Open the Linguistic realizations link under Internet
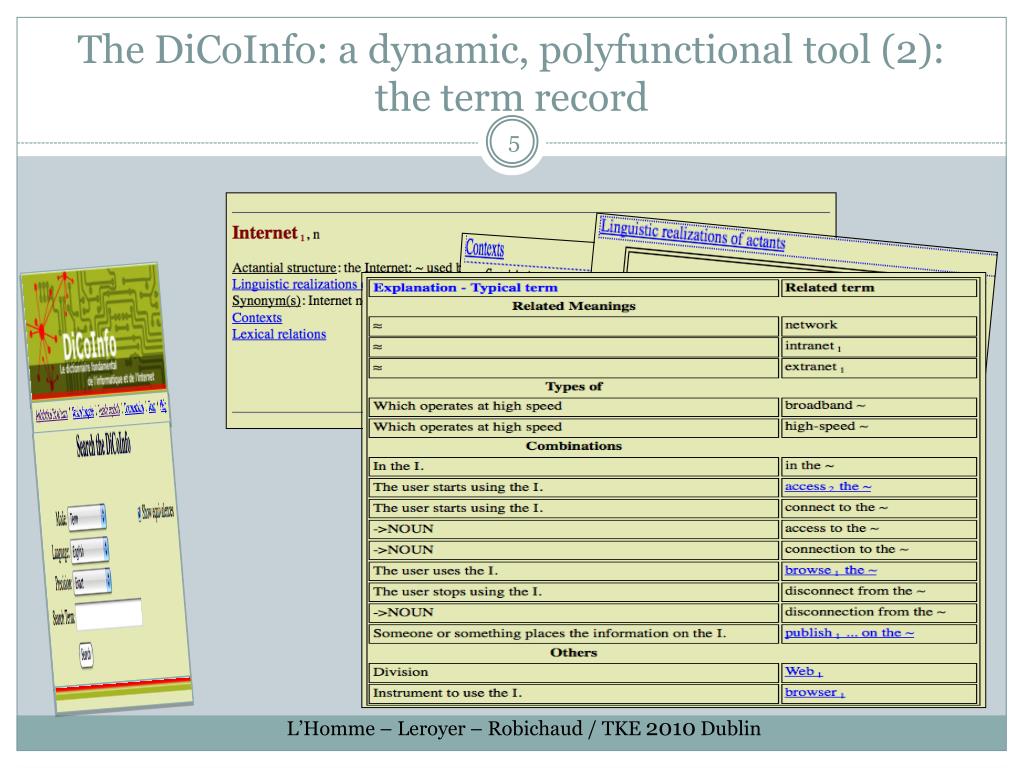Image resolution: width=1024 pixels, height=768 pixels. coord(295,284)
